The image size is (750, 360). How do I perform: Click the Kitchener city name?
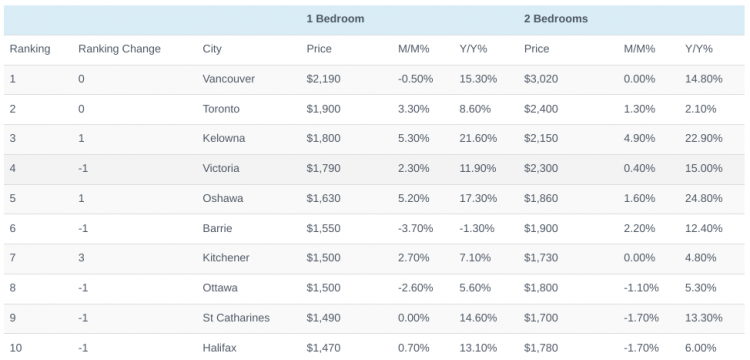click(x=226, y=258)
